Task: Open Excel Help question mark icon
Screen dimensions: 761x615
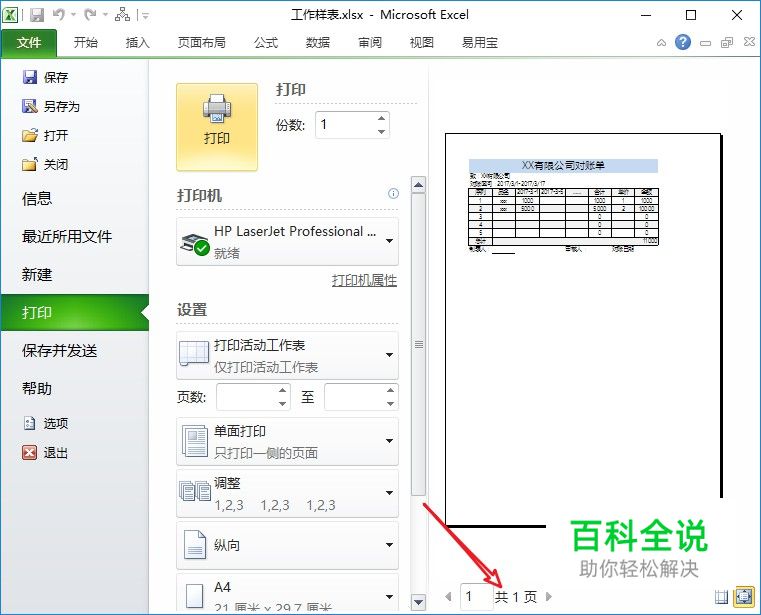Action: (682, 42)
